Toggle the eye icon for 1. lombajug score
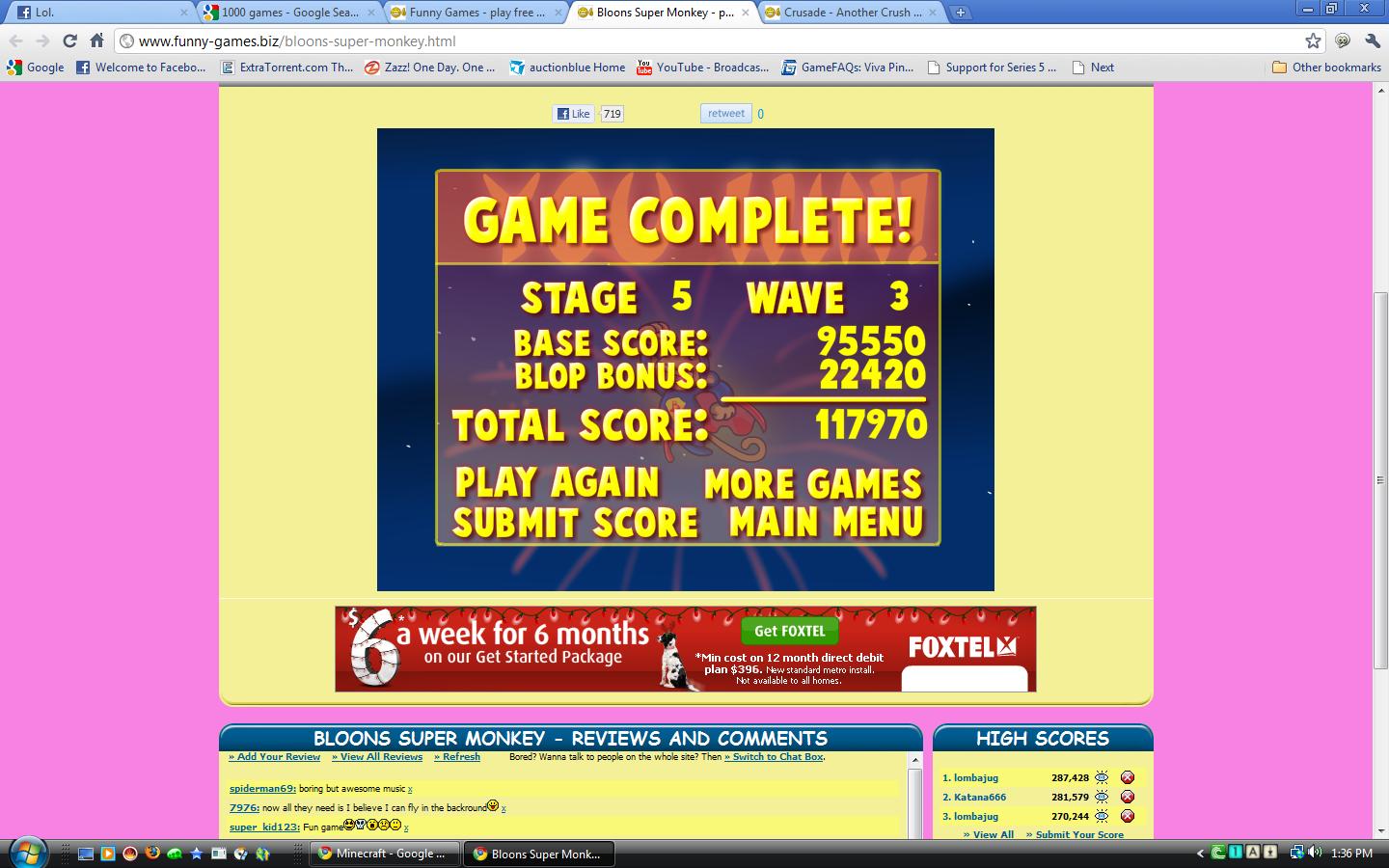 1102,777
